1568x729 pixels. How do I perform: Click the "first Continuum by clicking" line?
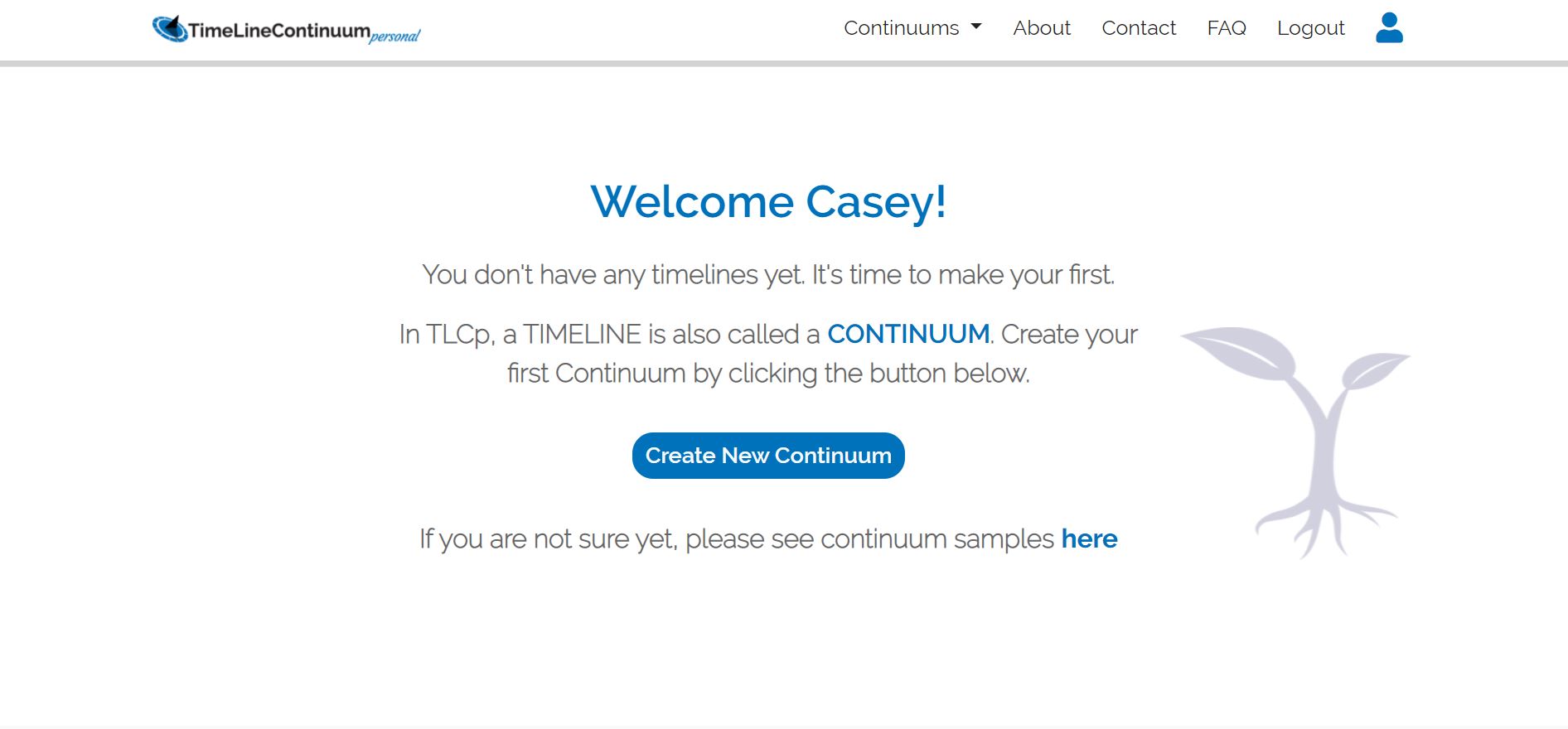coord(768,374)
